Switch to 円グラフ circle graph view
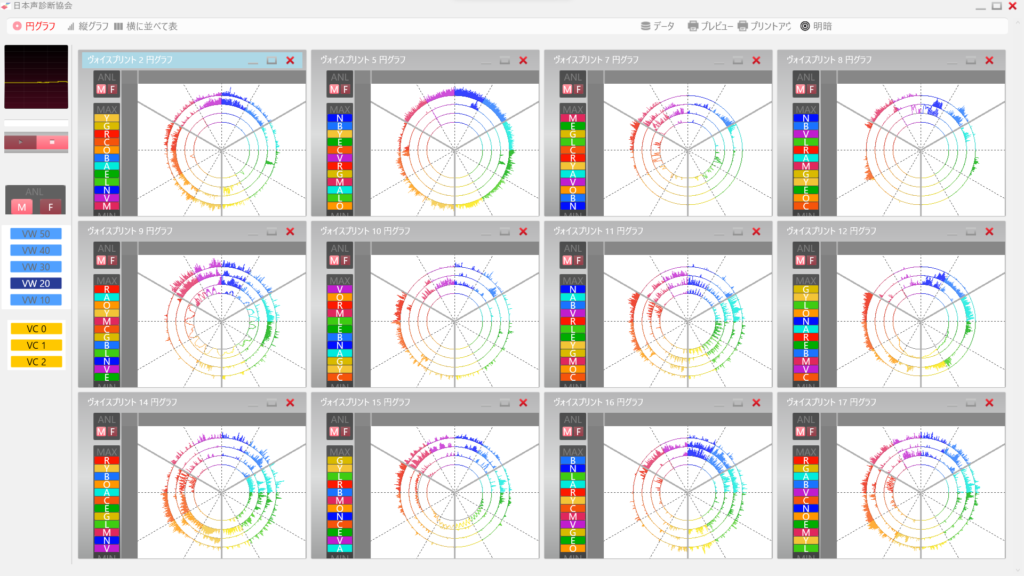This screenshot has width=1024, height=576. pos(34,26)
